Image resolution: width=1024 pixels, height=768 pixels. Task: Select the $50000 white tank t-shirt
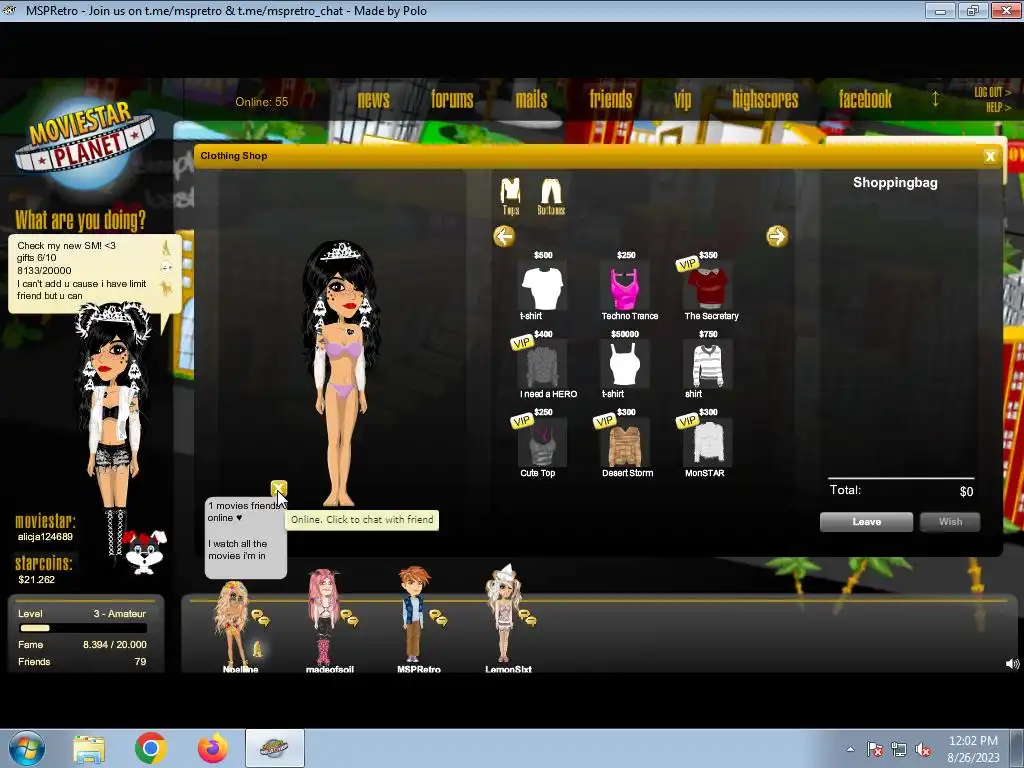click(625, 366)
